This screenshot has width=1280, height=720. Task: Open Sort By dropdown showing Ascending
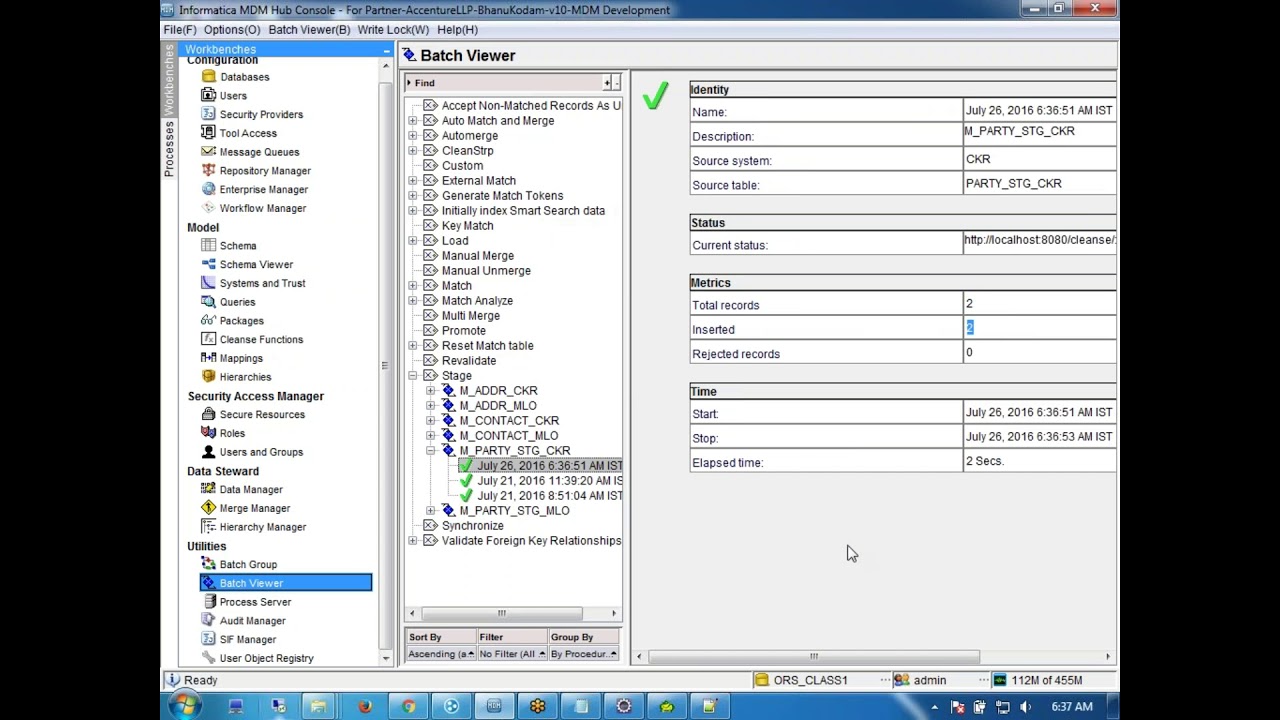click(x=440, y=654)
